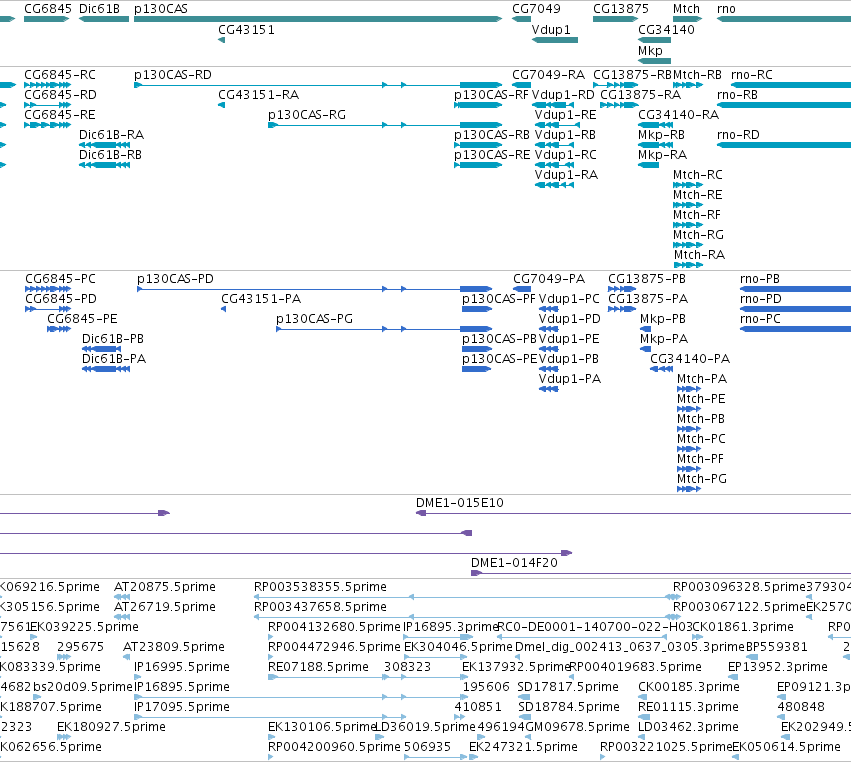
Task: Click protein Dic61B-PB
Action: (x=101, y=349)
